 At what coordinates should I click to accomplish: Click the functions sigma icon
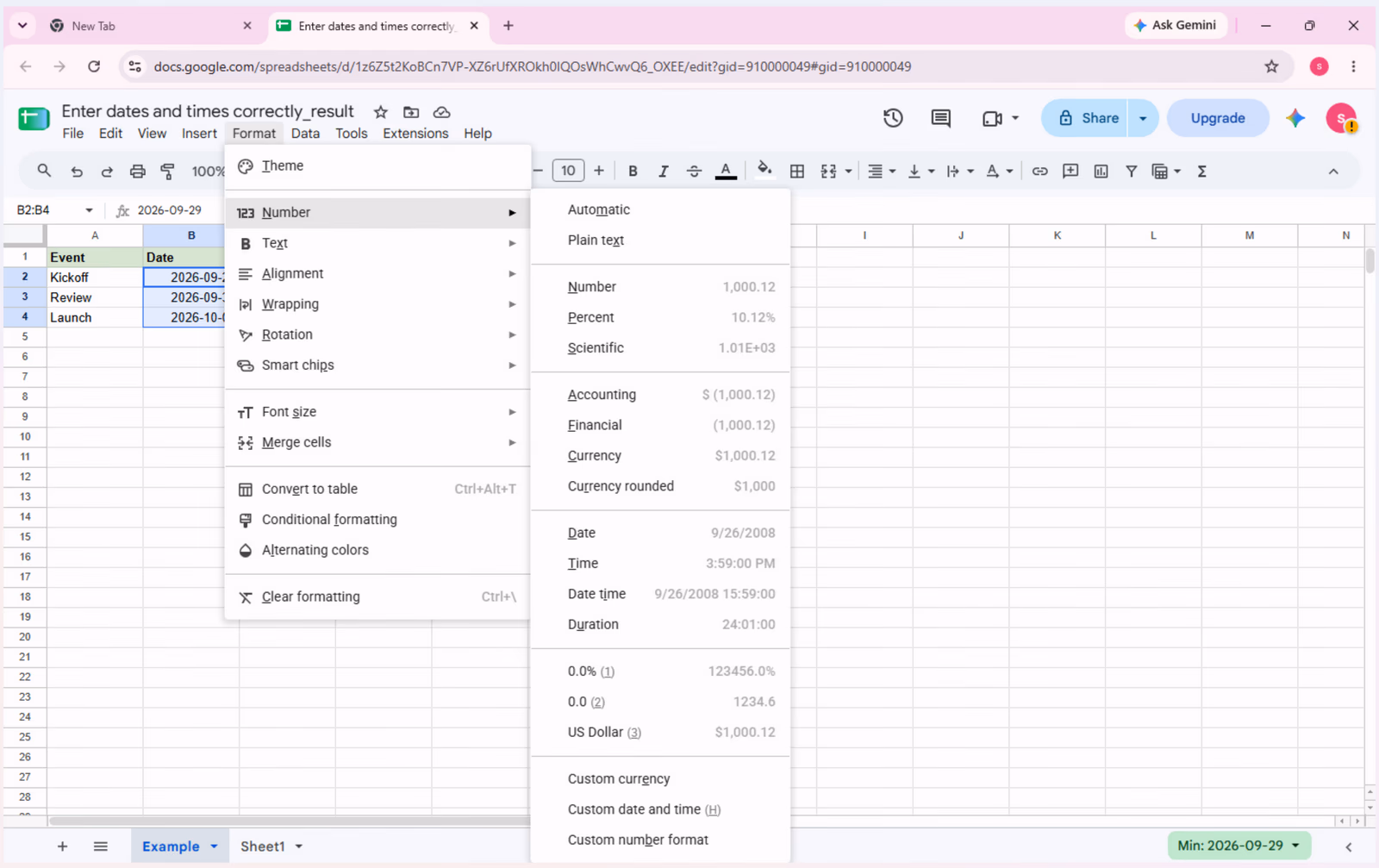tap(1201, 172)
